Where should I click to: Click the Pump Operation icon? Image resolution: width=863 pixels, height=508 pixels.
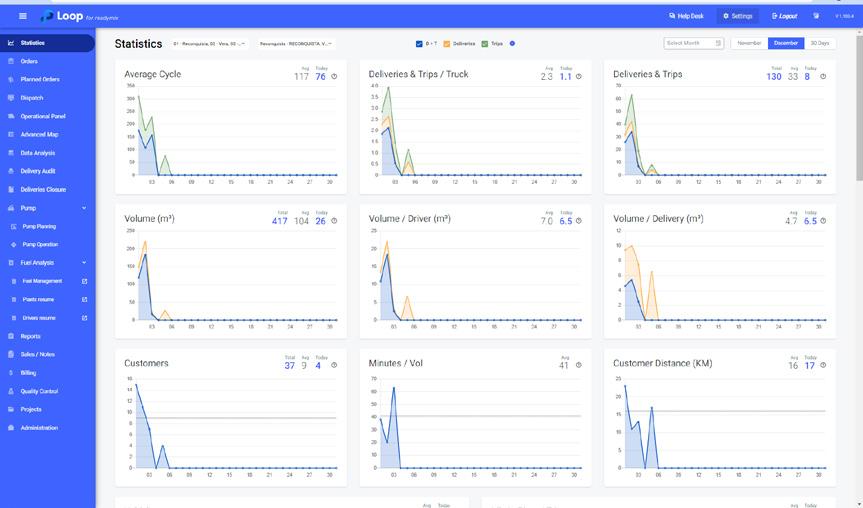14,244
